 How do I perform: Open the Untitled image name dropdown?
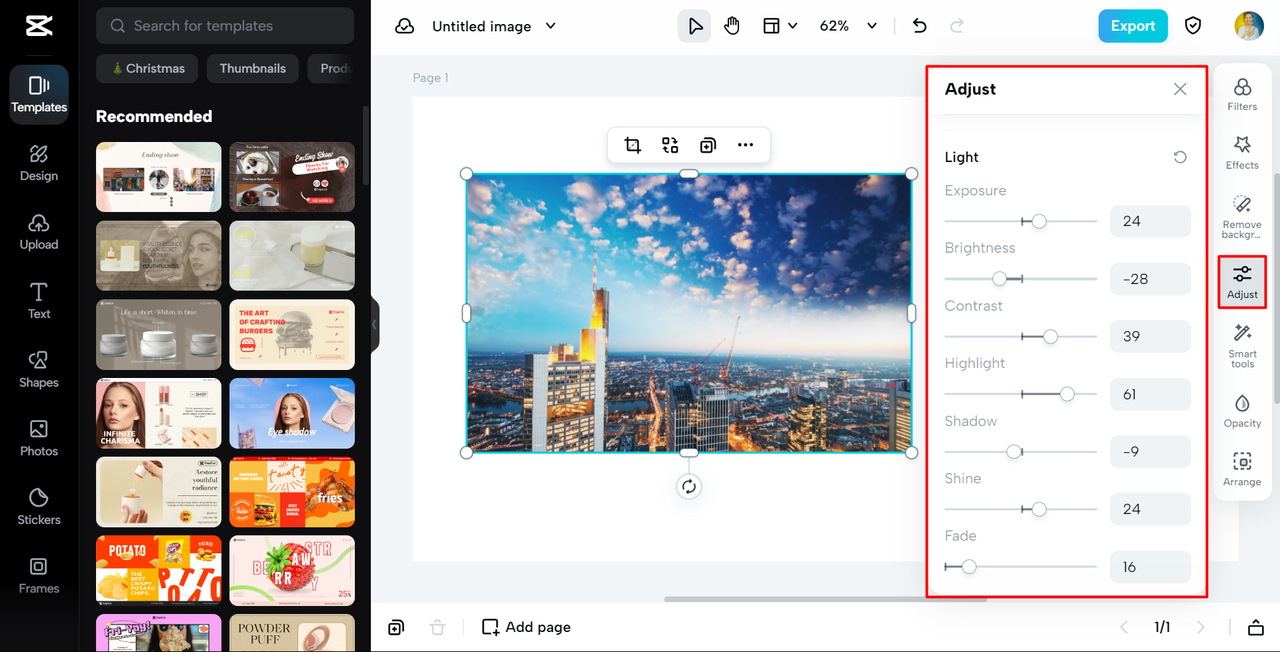493,27
